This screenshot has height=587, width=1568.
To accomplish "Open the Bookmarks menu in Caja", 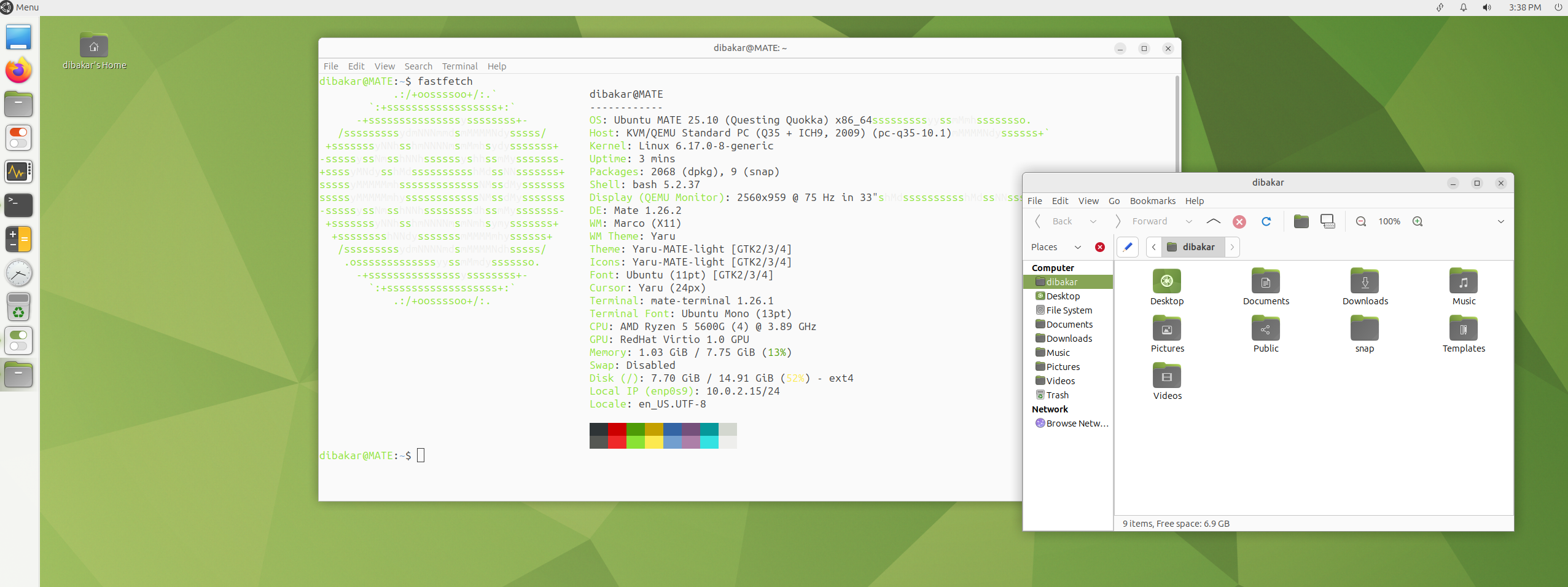I will pyautogui.click(x=1152, y=201).
